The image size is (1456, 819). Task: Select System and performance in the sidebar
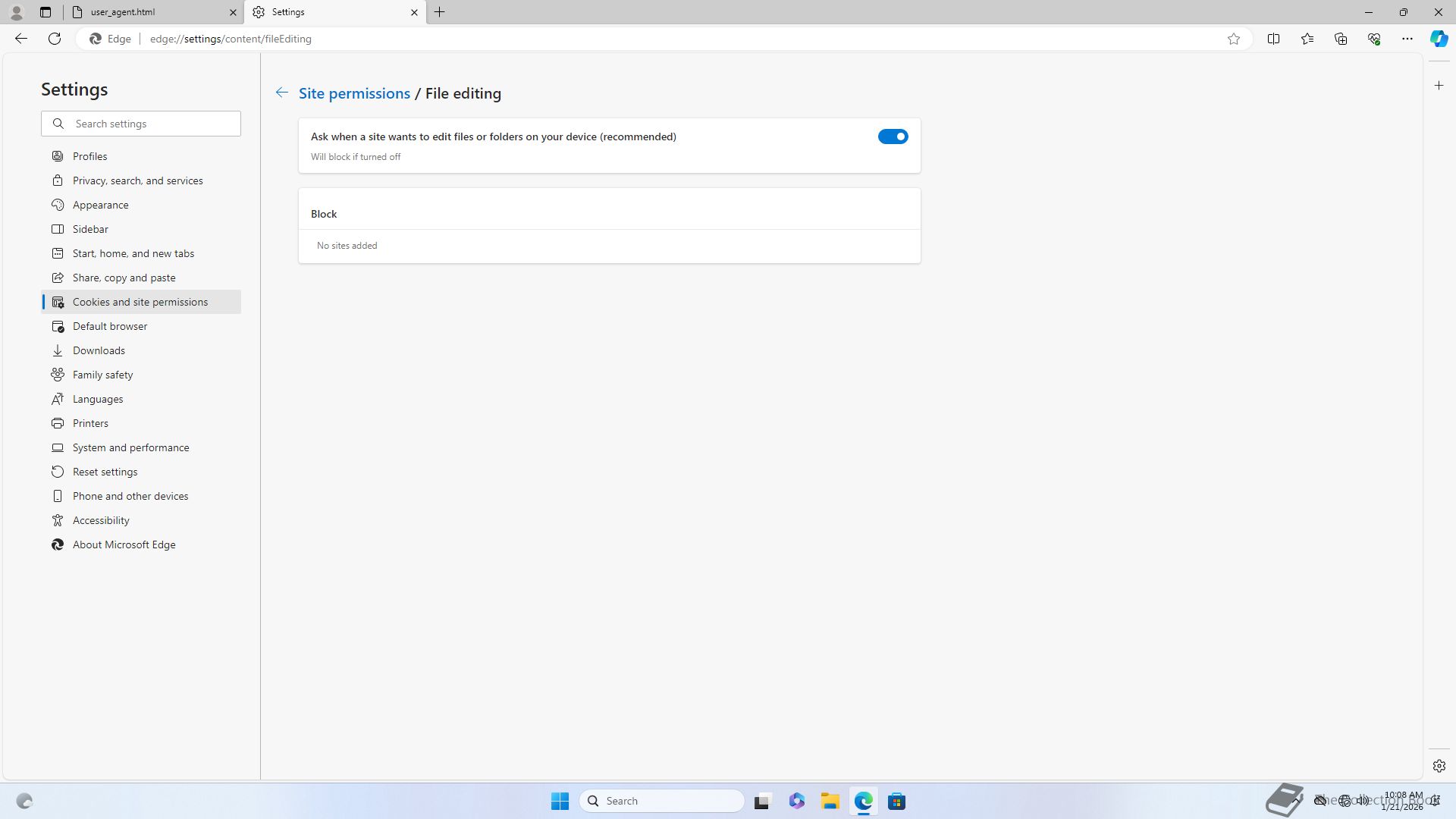(x=130, y=447)
